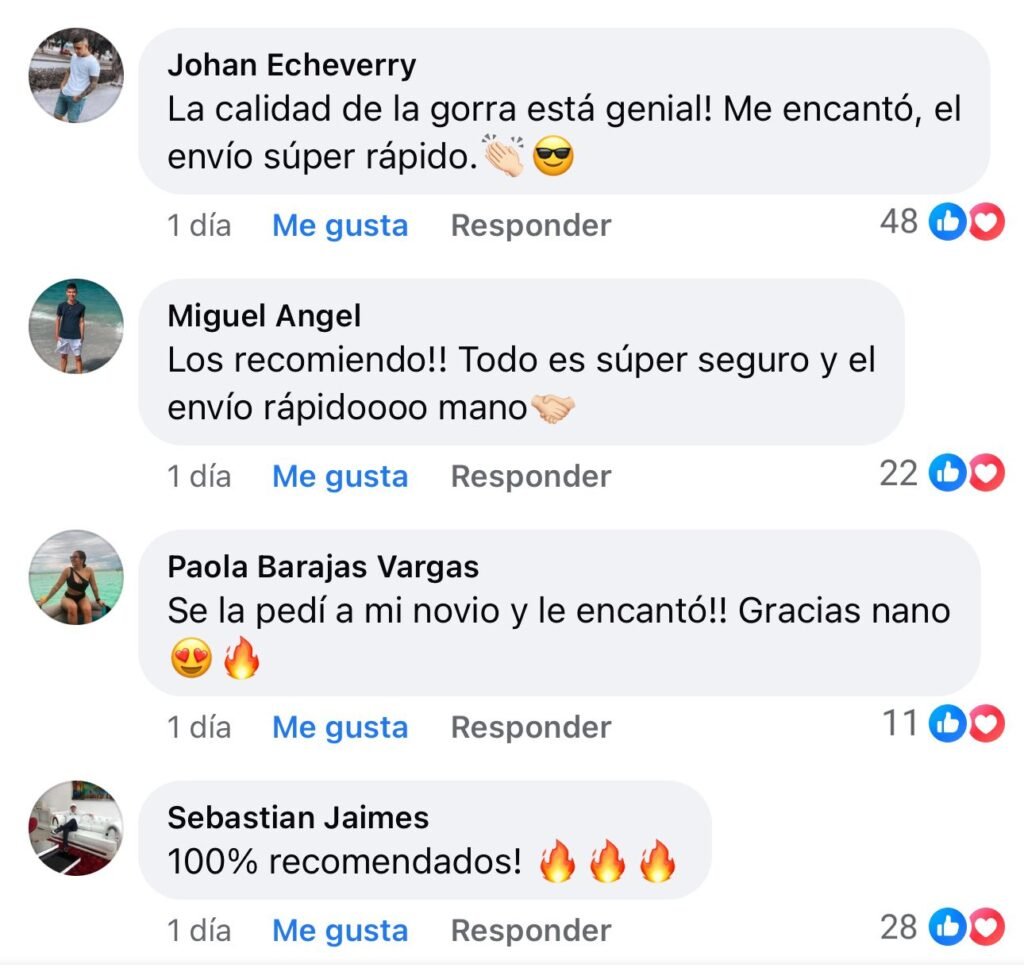This screenshot has height=968, width=1024.
Task: Like Johan Echeverry's comment with Me gusta
Action: point(340,226)
